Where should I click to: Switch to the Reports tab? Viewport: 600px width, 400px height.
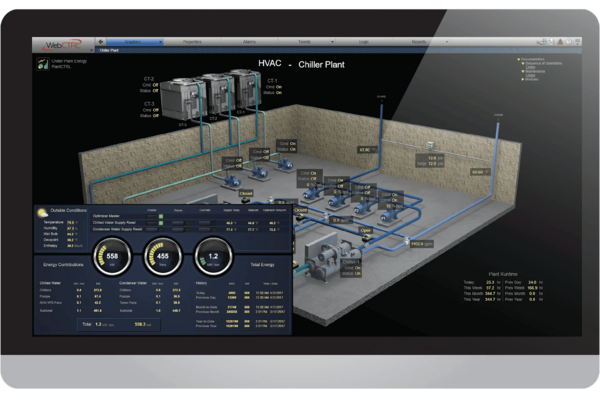pos(419,42)
